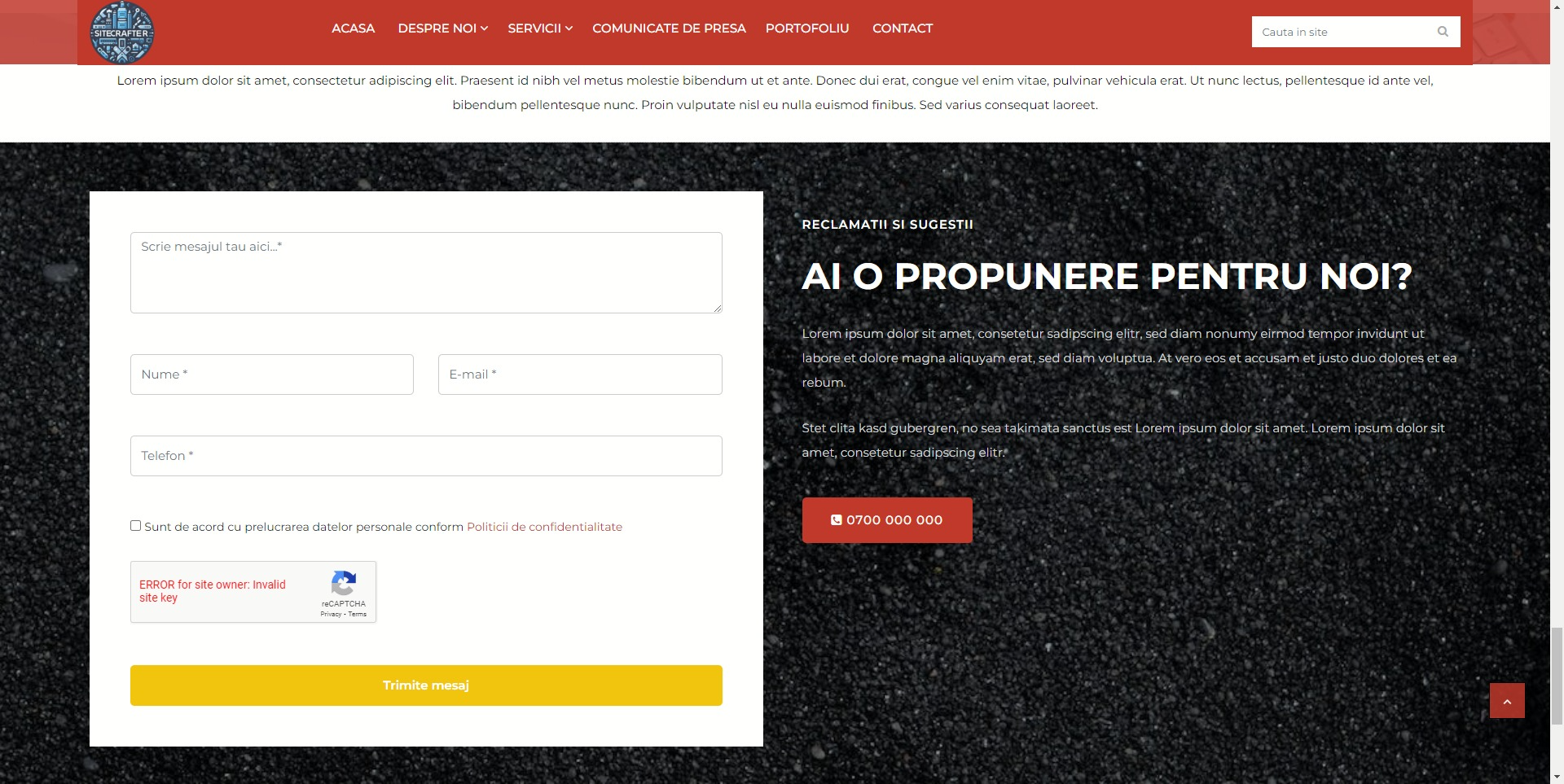Open the Politicii de confidentialitate link

(544, 527)
